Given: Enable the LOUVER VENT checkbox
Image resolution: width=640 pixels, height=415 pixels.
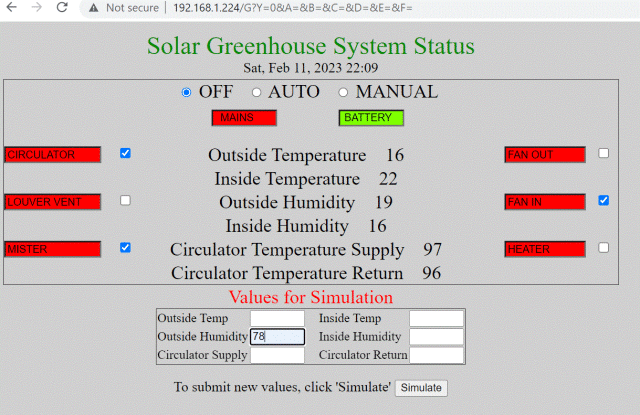Looking at the screenshot, I should [125, 200].
